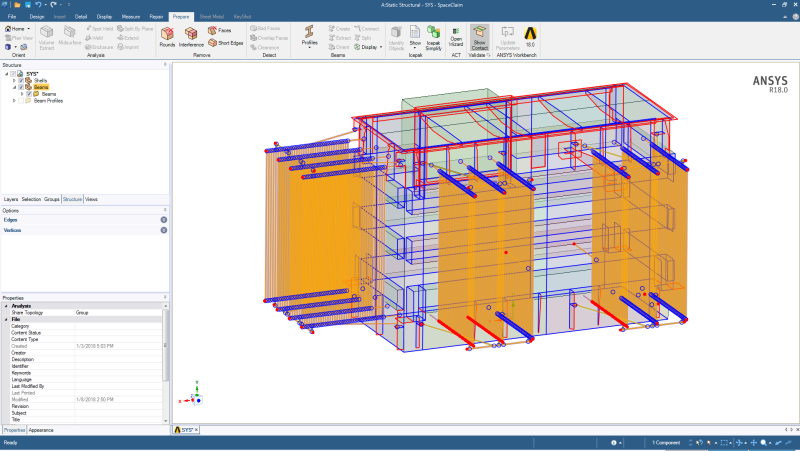This screenshot has height=451, width=800.
Task: Switch to the Appearance tab
Action: click(x=41, y=430)
